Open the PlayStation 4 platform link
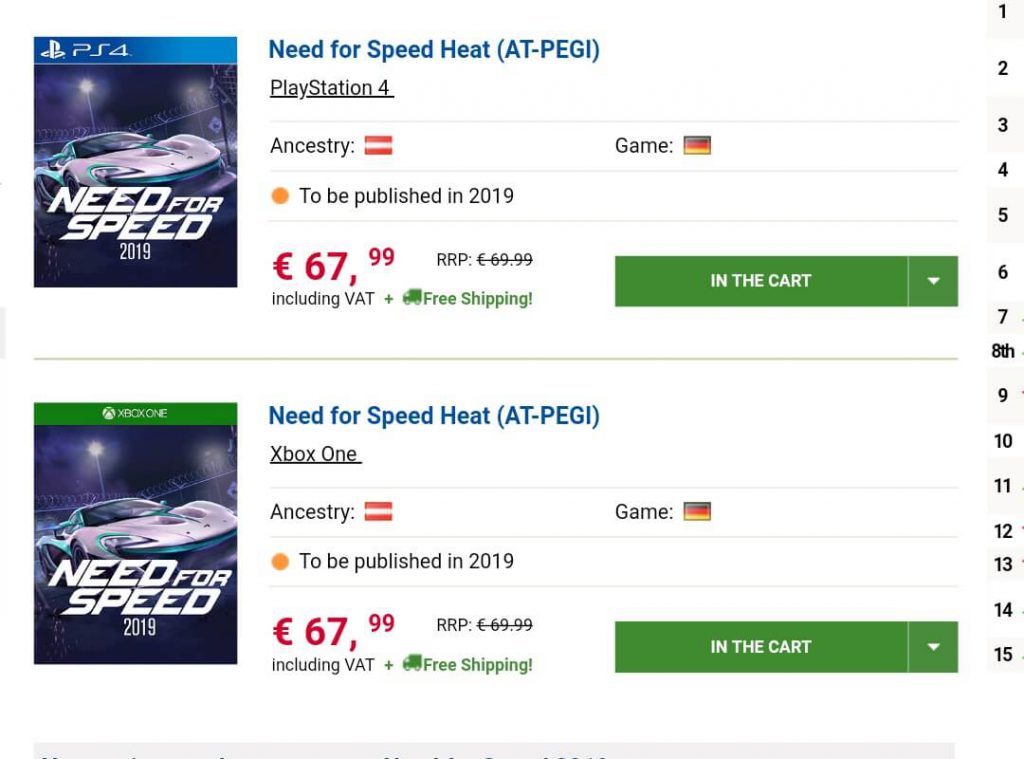The height and width of the screenshot is (759, 1024). [330, 88]
